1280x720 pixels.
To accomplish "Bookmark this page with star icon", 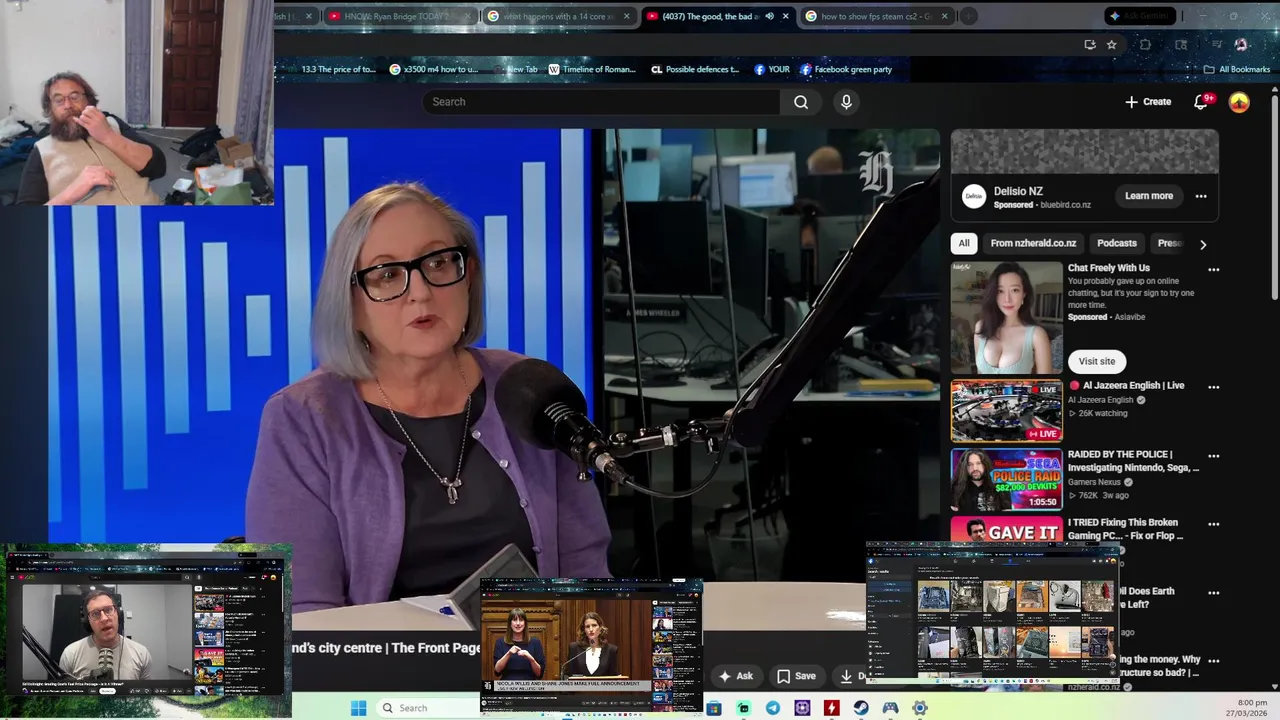I will coord(1111,44).
